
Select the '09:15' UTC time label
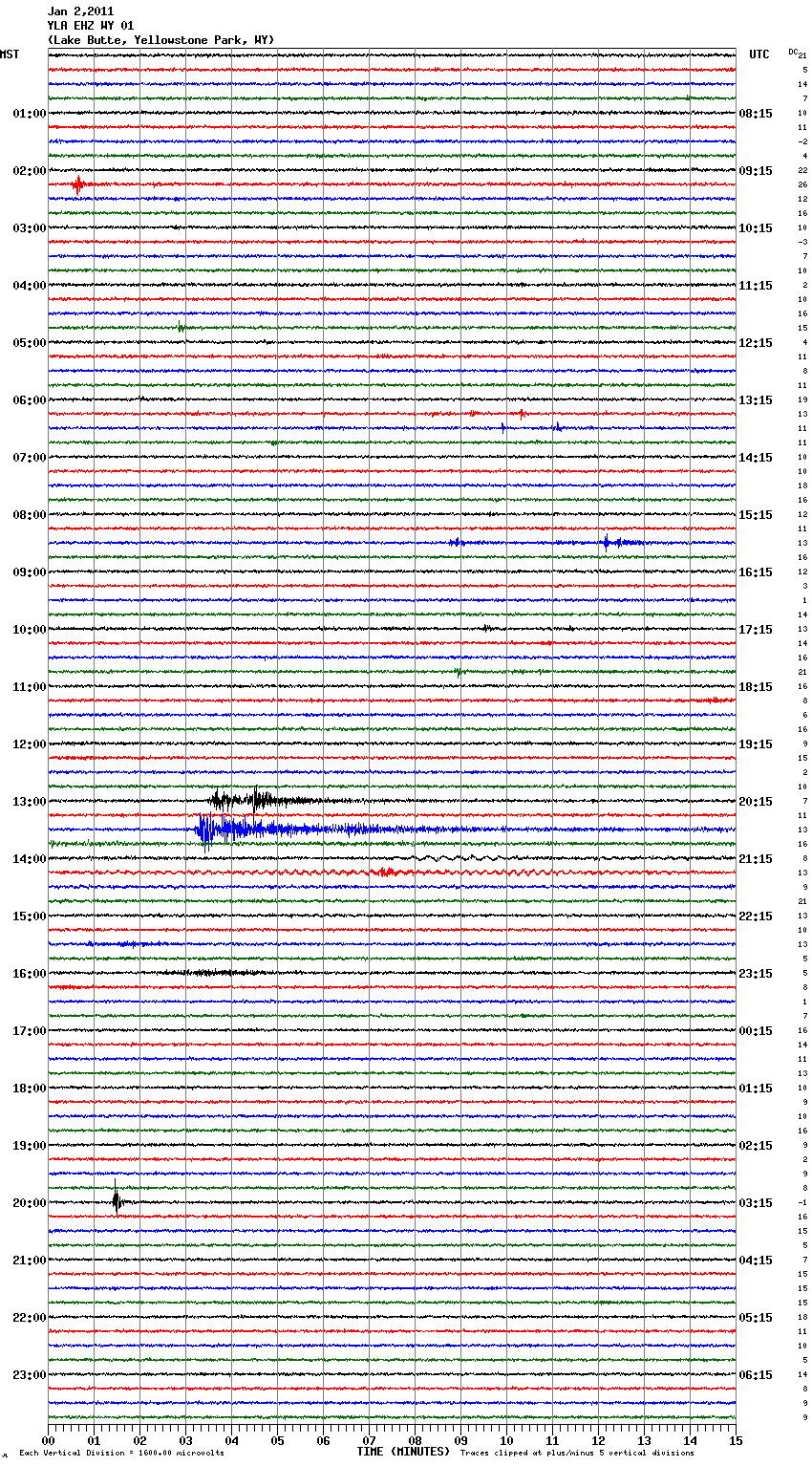[756, 171]
